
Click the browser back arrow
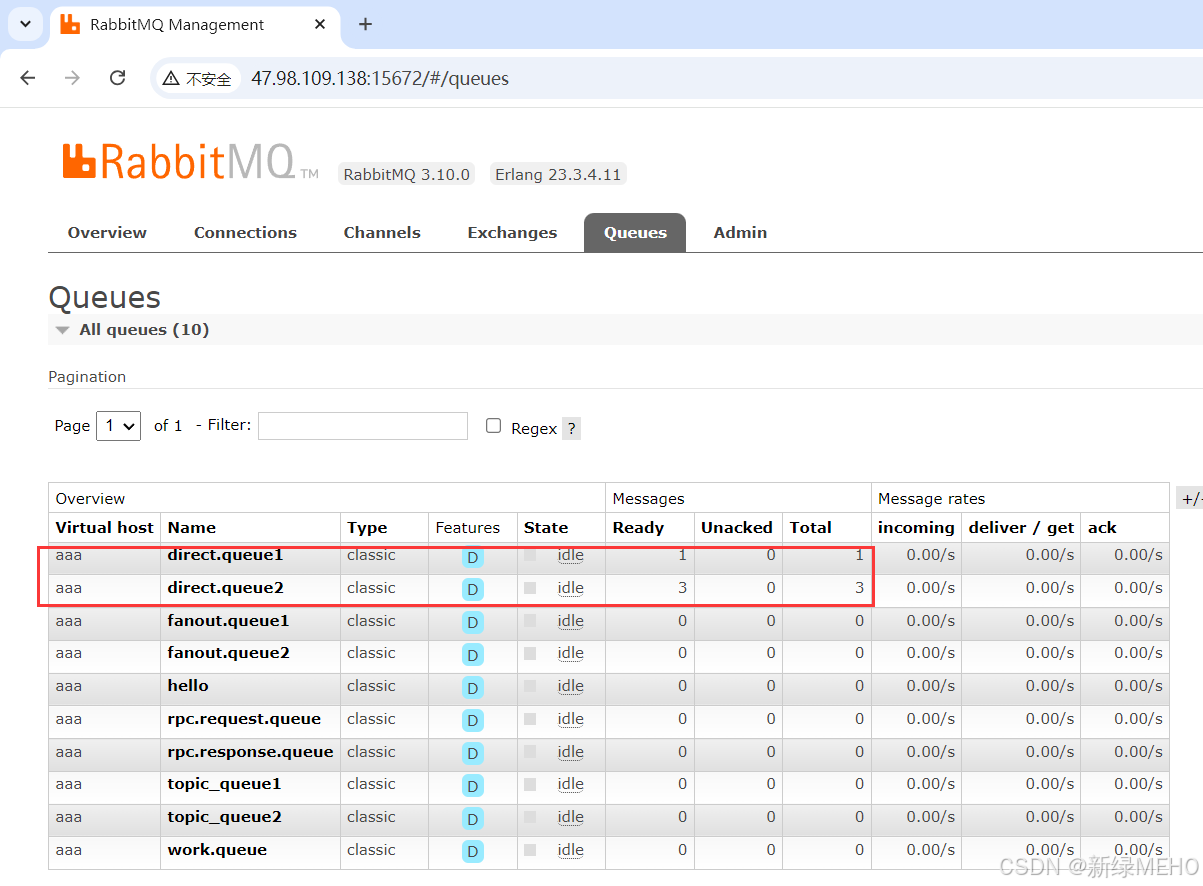28,78
